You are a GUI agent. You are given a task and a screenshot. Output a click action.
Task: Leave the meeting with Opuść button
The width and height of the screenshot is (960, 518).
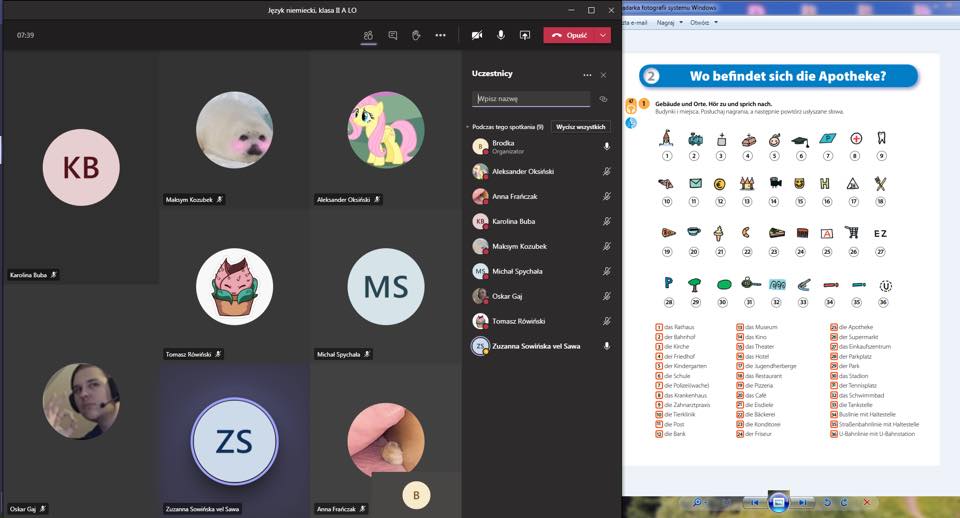(570, 35)
